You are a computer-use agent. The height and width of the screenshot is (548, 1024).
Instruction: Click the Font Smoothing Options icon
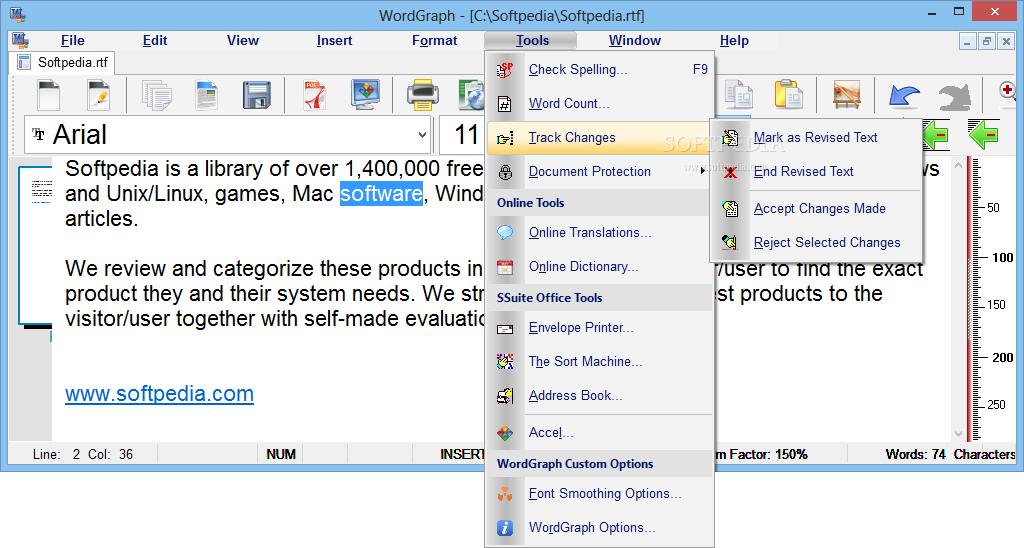pos(505,494)
